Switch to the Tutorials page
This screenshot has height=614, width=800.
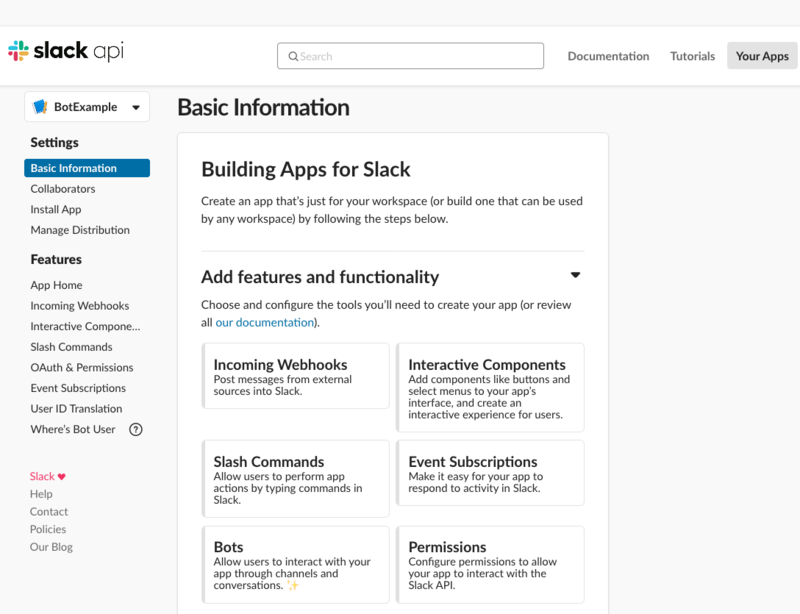tap(692, 56)
